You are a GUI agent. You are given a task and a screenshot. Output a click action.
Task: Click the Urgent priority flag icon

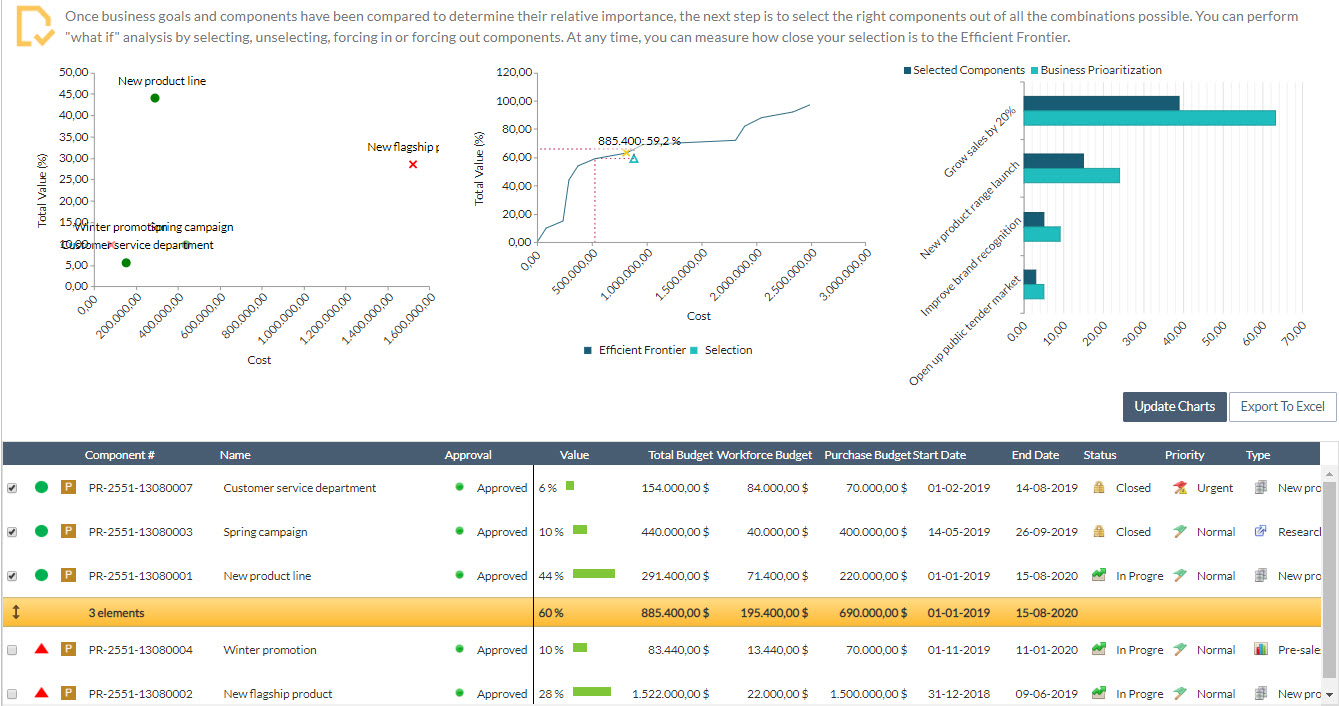point(1180,488)
